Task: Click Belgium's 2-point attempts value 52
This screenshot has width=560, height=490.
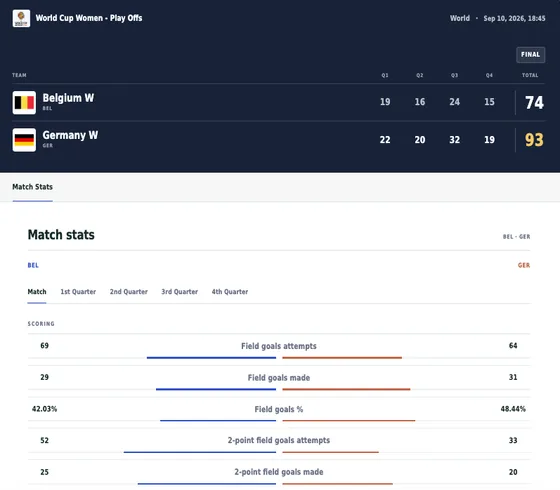Action: click(x=45, y=440)
